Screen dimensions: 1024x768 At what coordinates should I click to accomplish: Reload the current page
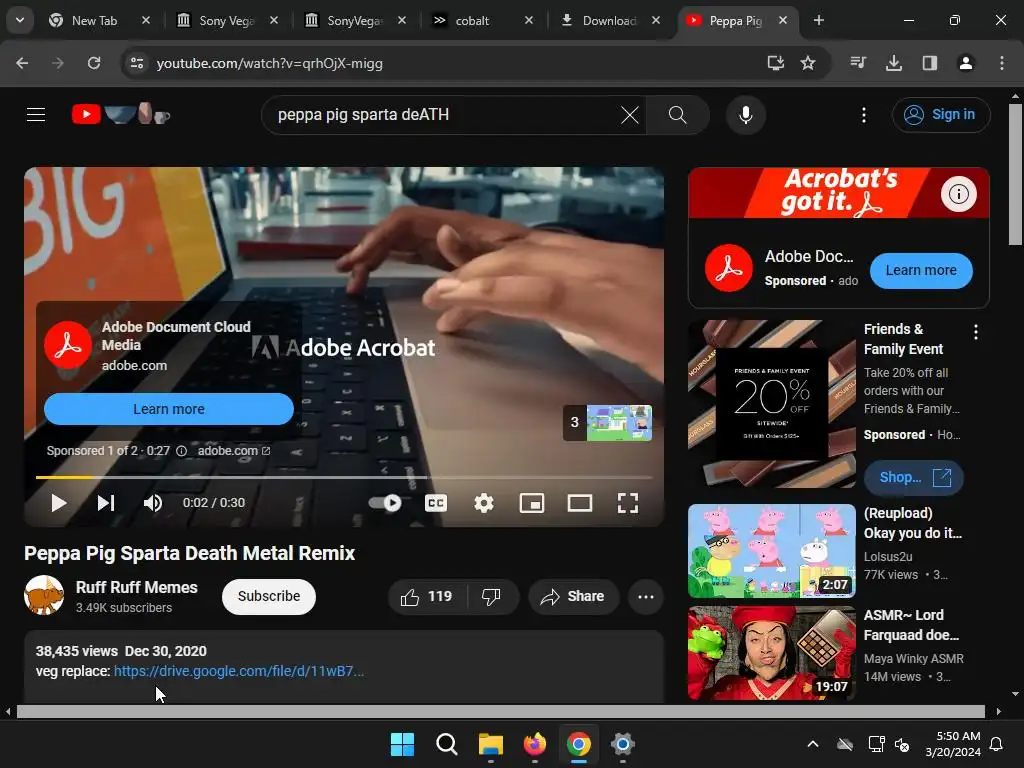click(x=94, y=63)
